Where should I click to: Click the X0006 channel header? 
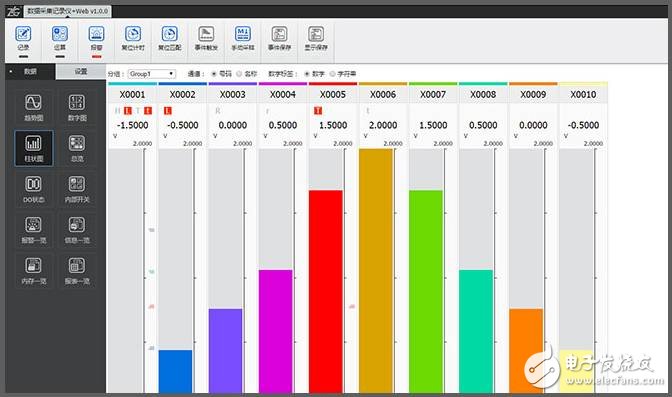point(383,94)
